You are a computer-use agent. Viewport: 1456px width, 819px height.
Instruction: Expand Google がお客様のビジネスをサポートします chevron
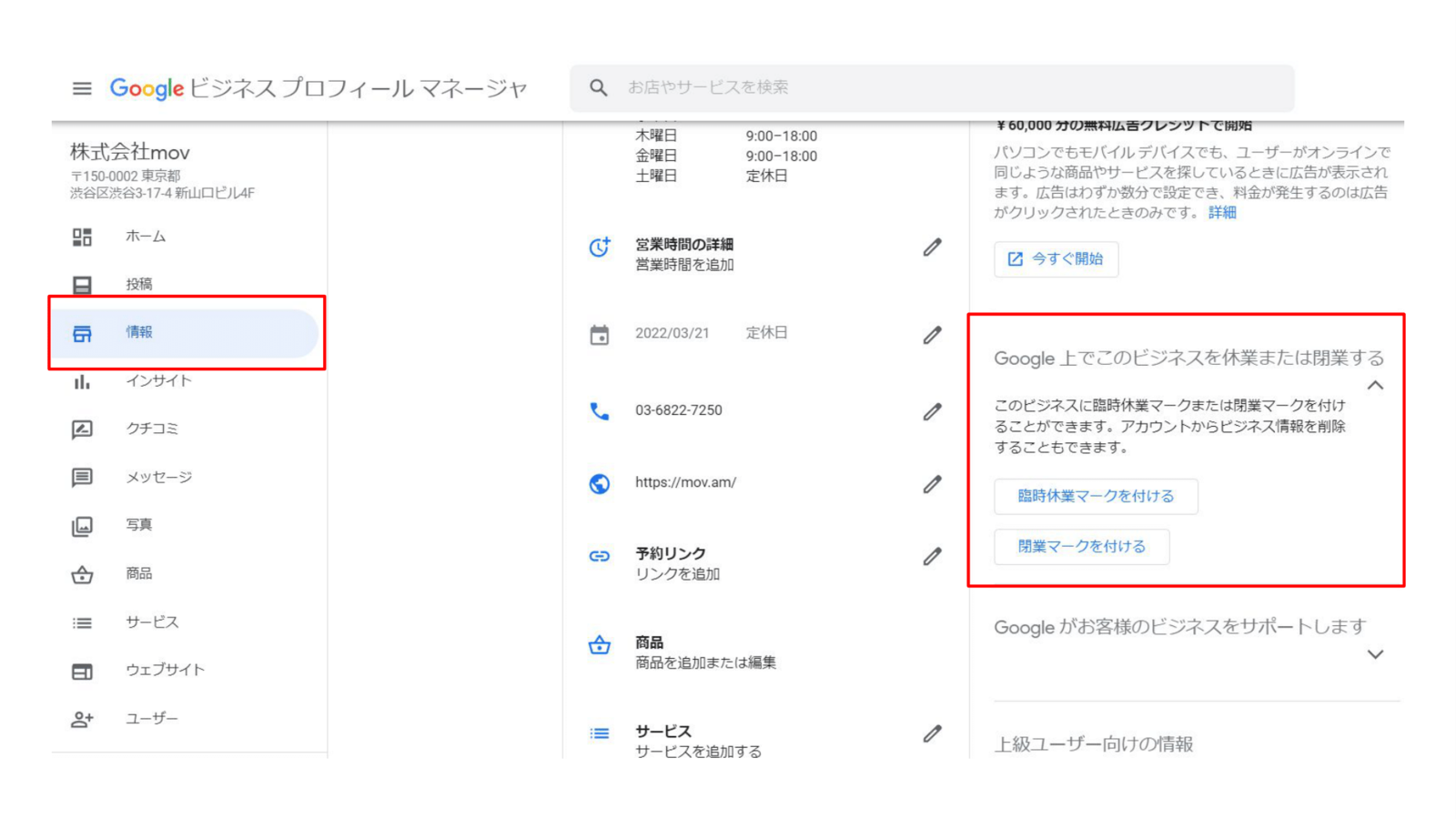coord(1375,654)
